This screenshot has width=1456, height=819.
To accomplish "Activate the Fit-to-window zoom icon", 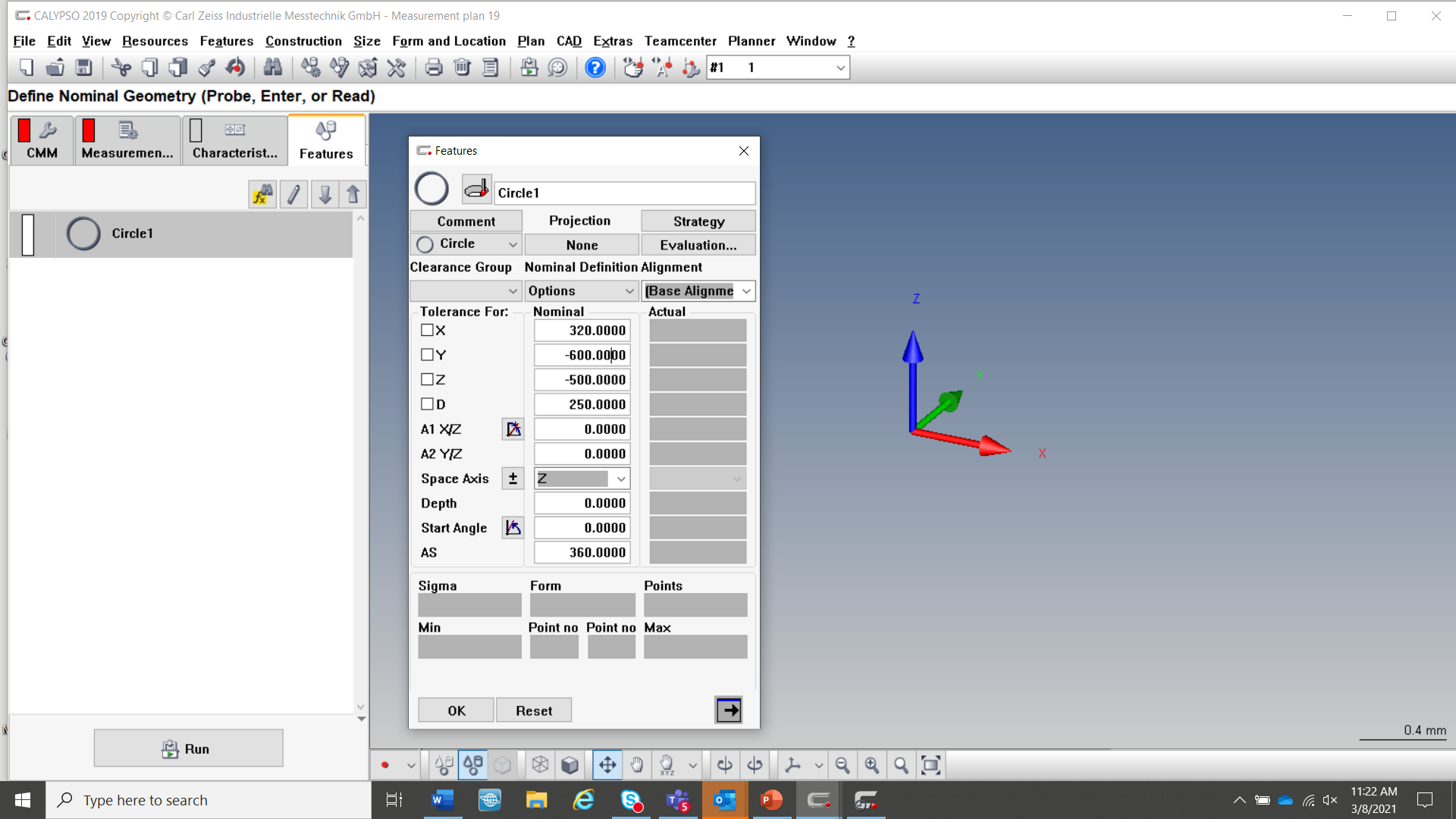I will point(930,764).
